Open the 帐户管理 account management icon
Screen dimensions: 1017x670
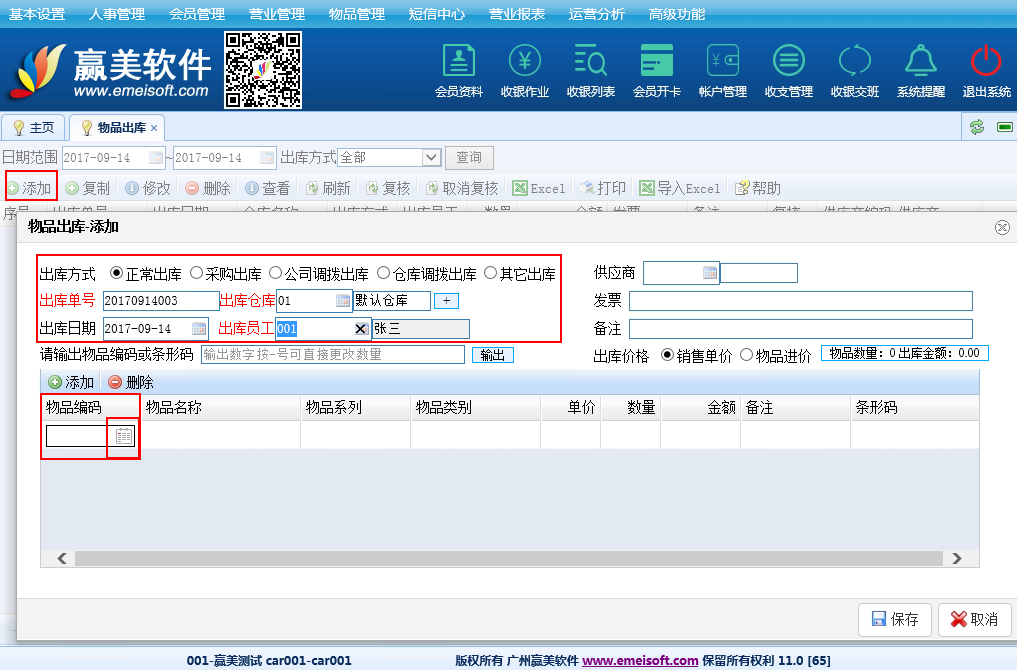tap(723, 62)
